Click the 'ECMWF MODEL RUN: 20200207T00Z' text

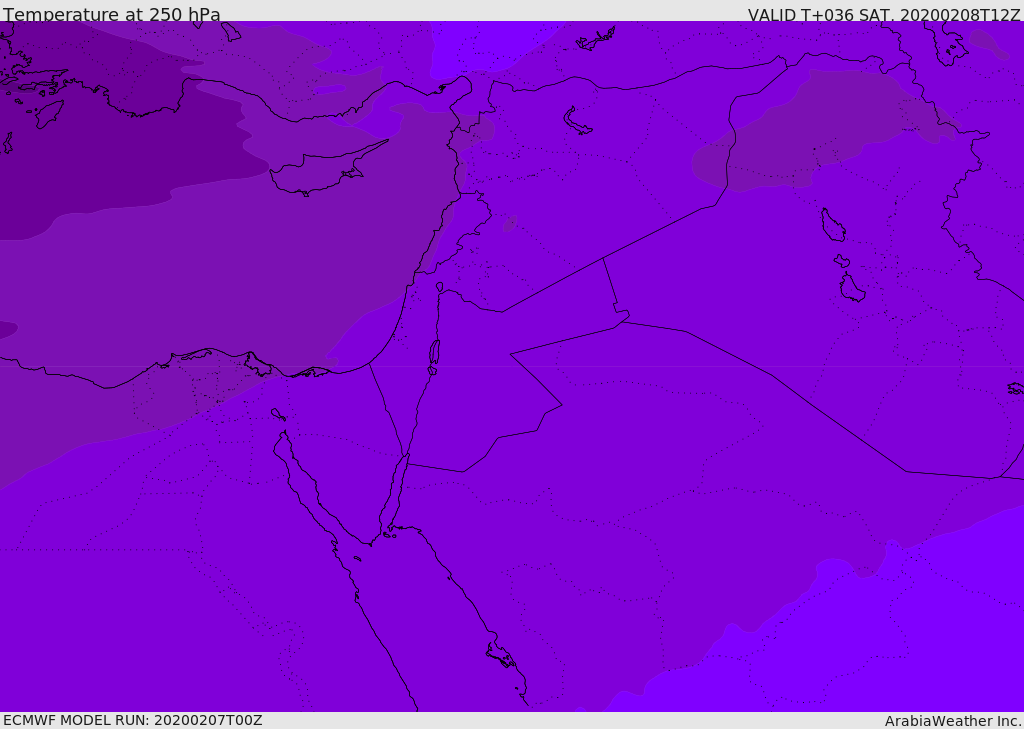133,720
